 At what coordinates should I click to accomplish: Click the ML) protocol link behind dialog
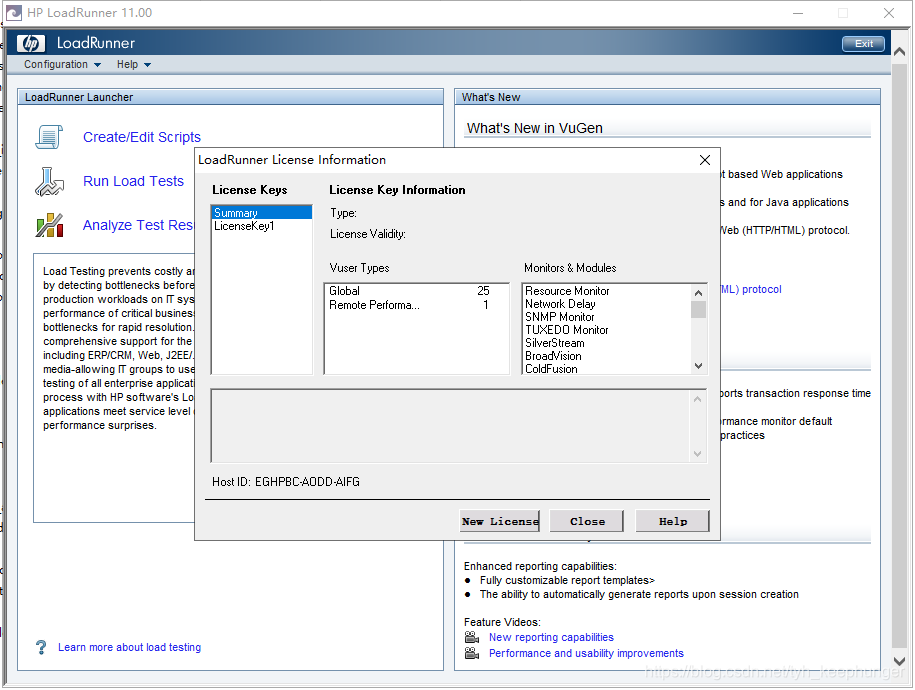pyautogui.click(x=751, y=290)
